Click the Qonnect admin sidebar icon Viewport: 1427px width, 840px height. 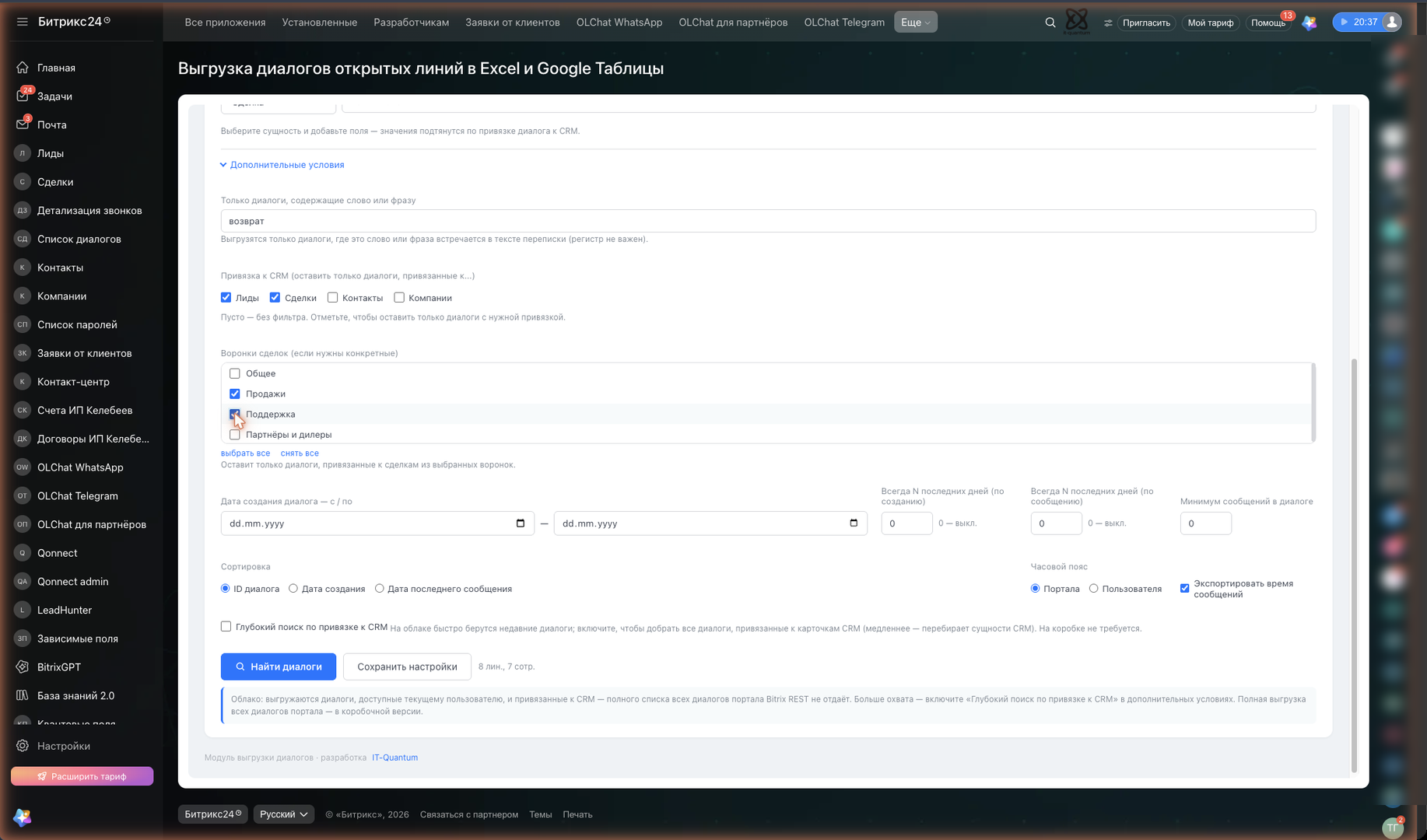tap(23, 582)
